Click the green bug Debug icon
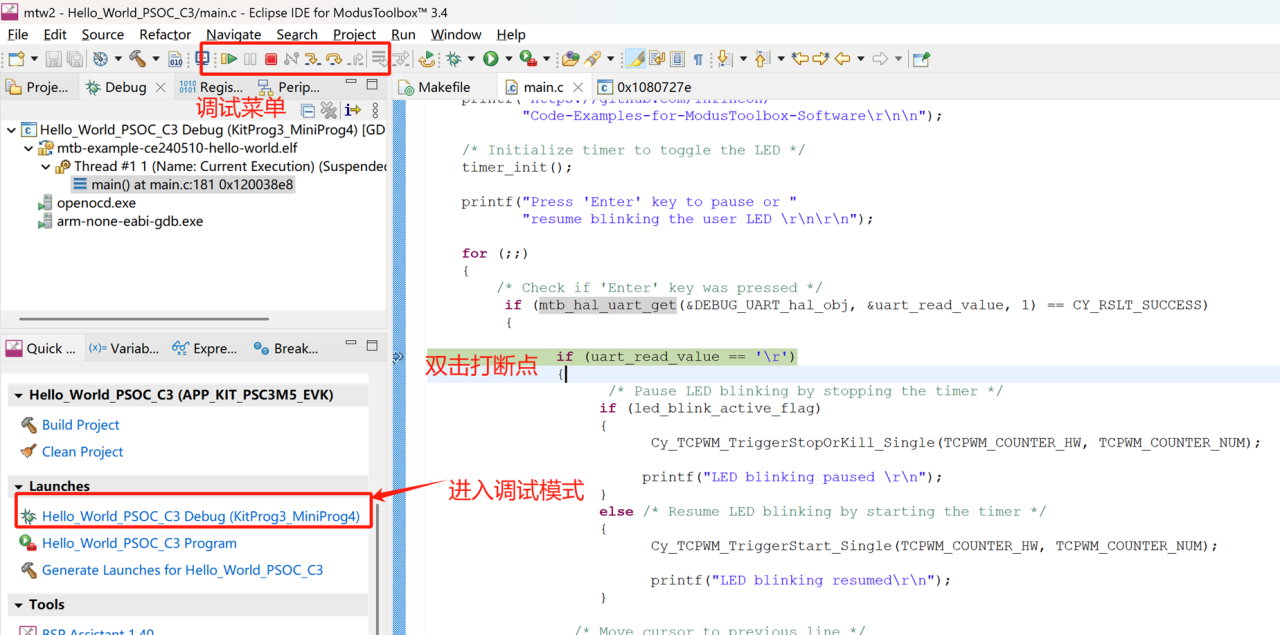Viewport: 1280px width, 635px height. pyautogui.click(x=453, y=59)
